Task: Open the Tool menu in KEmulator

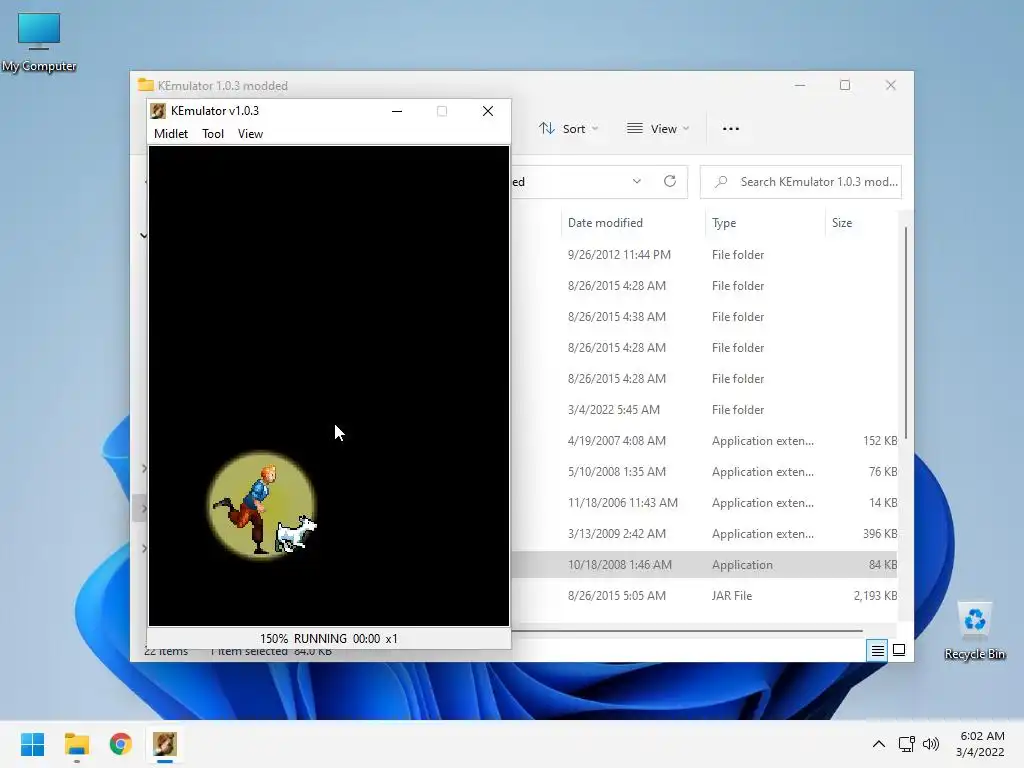Action: click(213, 134)
